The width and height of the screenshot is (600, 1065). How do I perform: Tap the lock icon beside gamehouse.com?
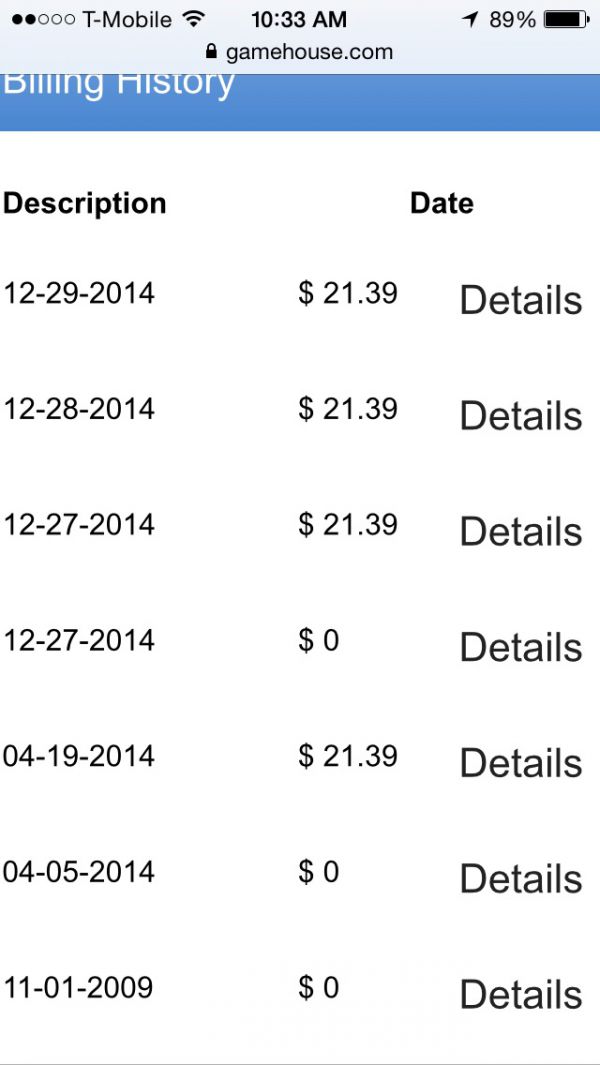[211, 51]
